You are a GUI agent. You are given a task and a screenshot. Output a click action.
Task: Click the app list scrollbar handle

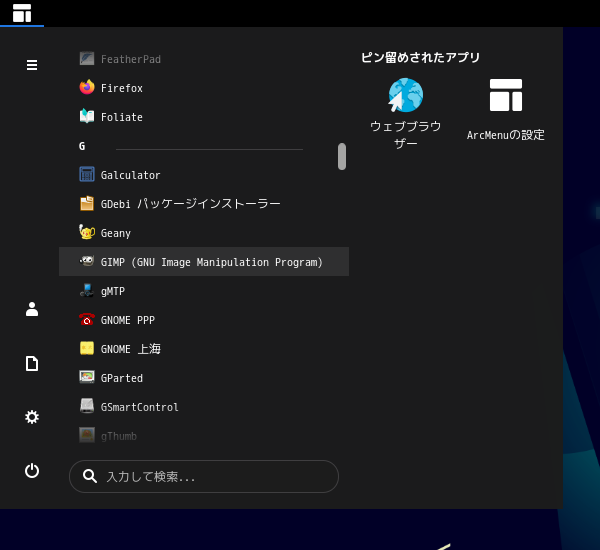point(342,156)
